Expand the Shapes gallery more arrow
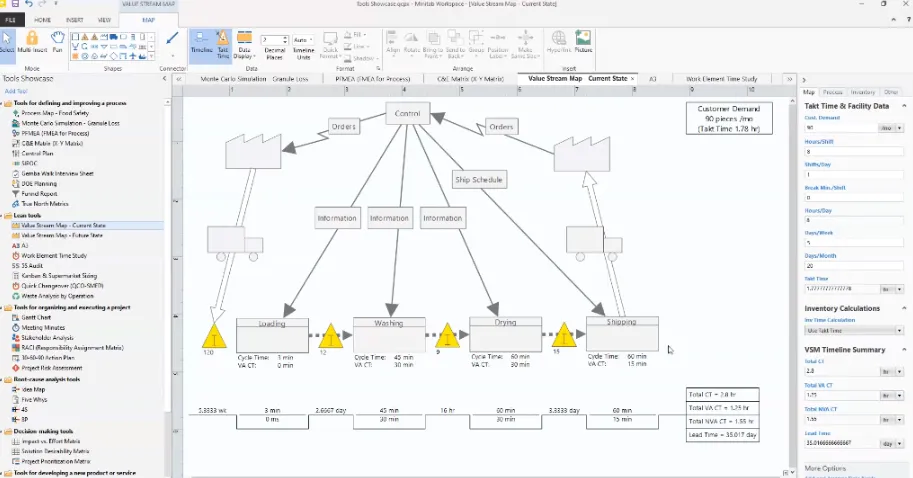 point(152,56)
